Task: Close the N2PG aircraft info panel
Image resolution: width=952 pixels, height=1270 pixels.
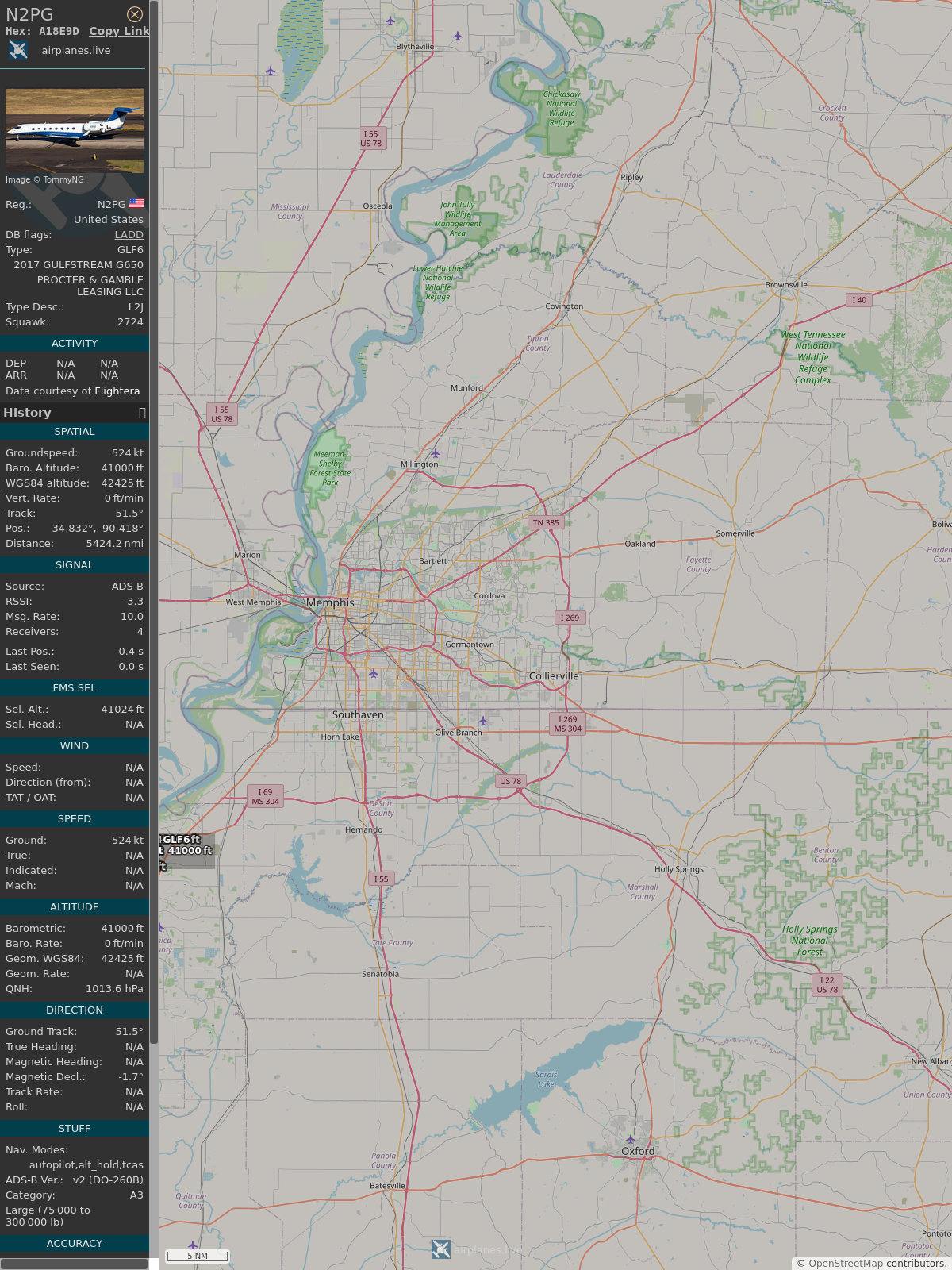Action: point(135,14)
